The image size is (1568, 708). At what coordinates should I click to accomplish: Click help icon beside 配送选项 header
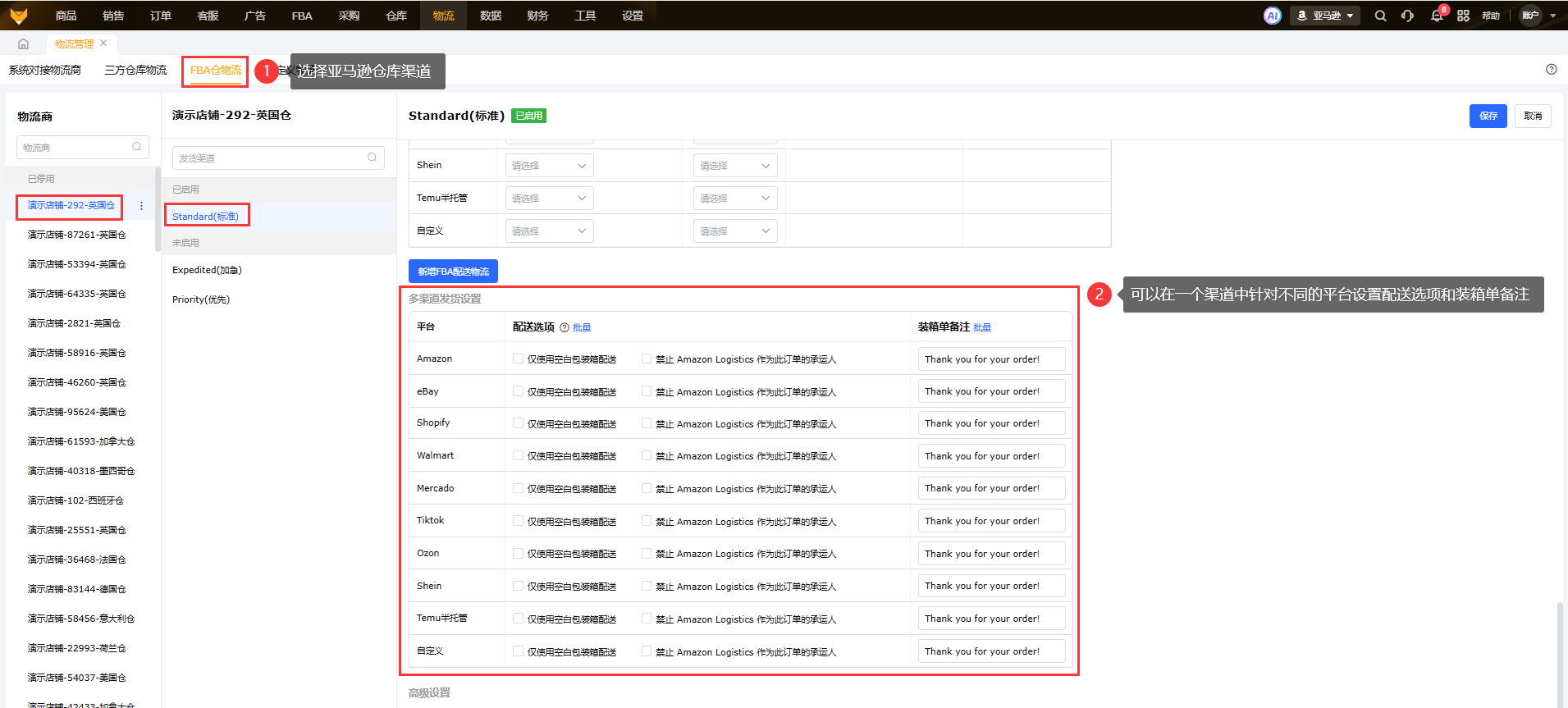click(565, 327)
